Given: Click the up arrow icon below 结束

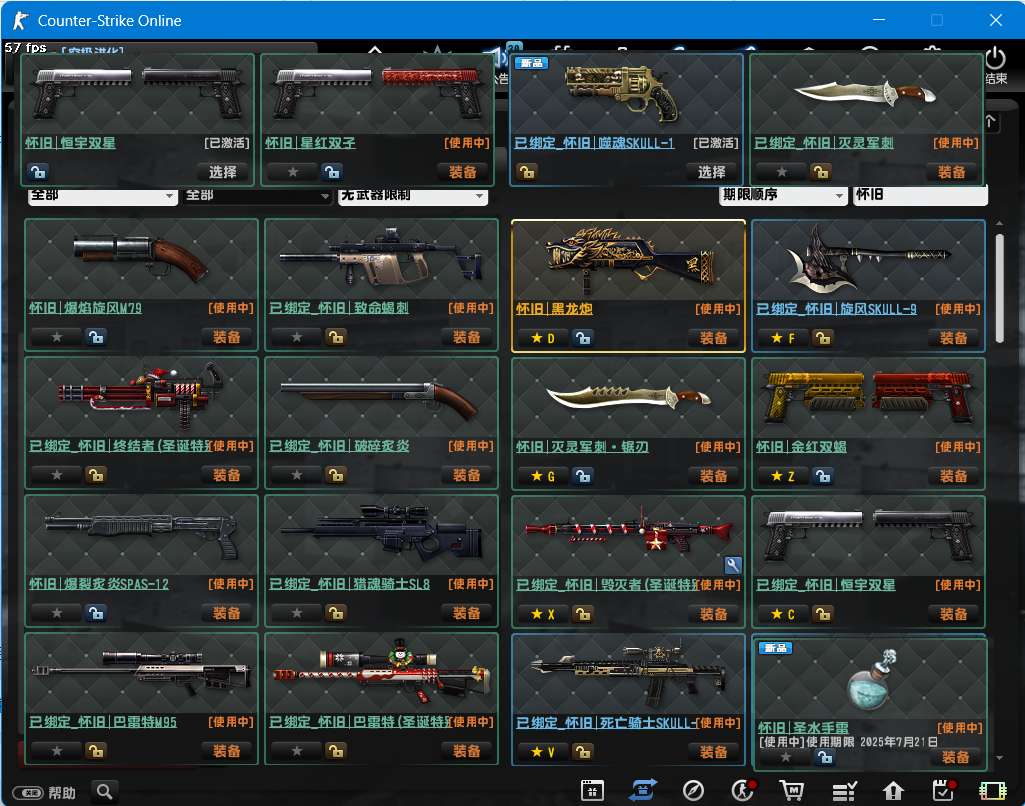Looking at the screenshot, I should 990,121.
